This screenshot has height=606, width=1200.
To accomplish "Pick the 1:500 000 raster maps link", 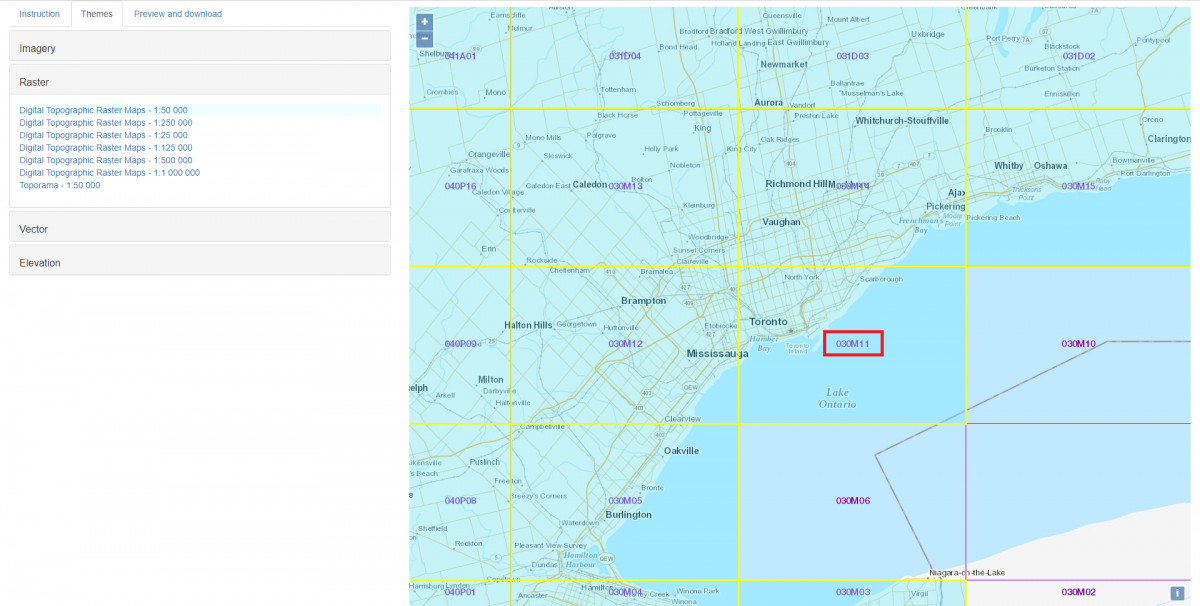I will [x=105, y=160].
